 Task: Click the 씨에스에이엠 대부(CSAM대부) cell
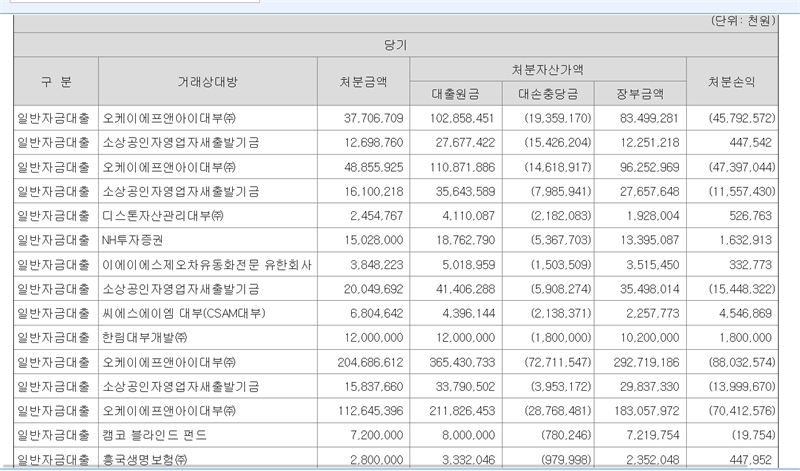tap(188, 313)
